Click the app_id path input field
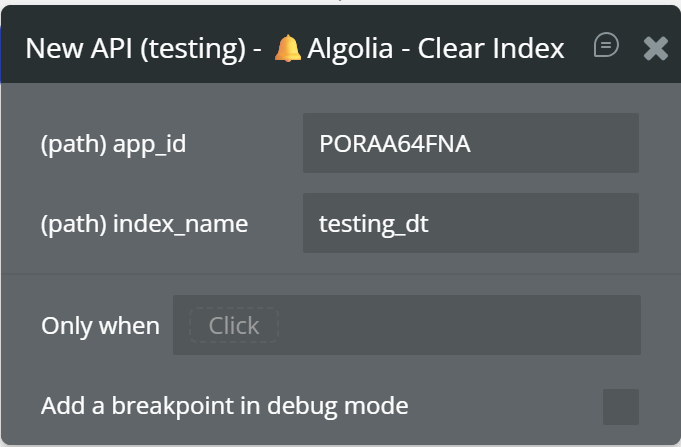This screenshot has width=681, height=447. tap(470, 143)
